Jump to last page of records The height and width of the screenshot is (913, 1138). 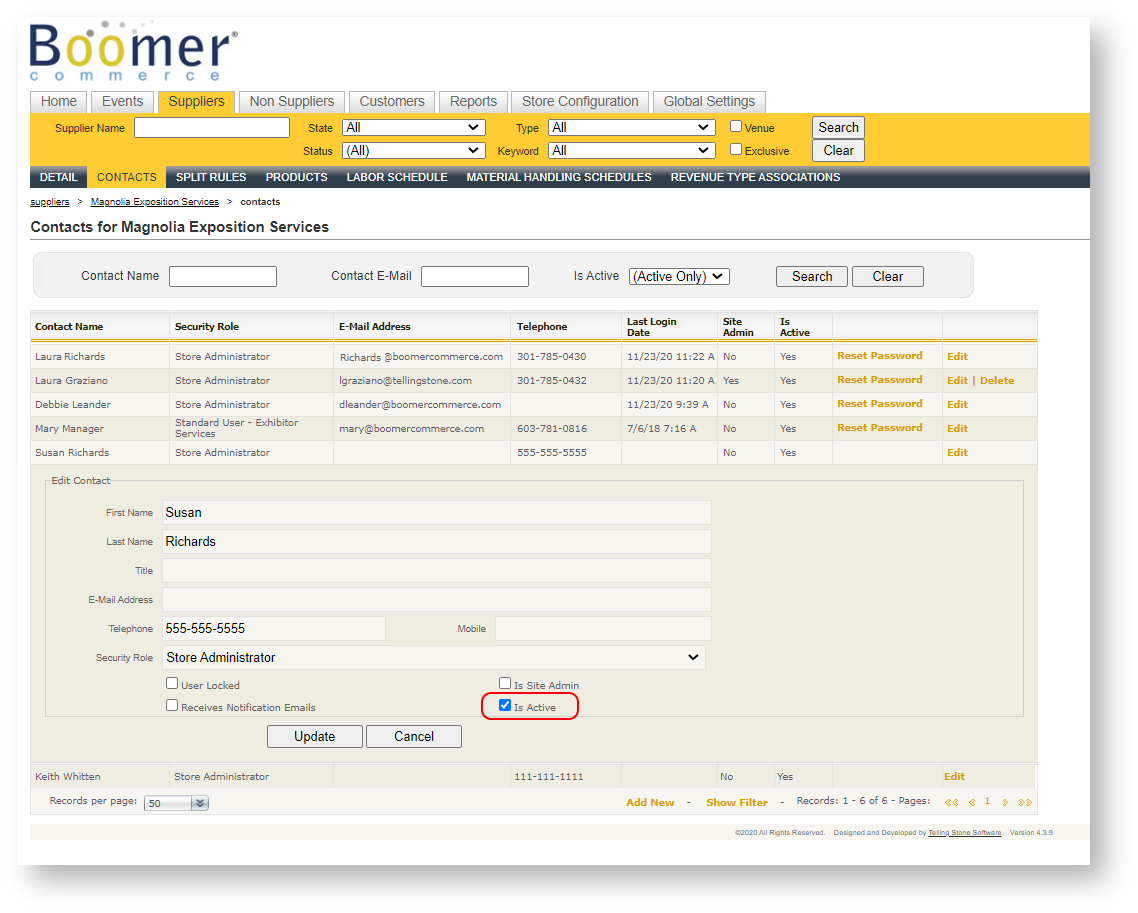point(1025,802)
